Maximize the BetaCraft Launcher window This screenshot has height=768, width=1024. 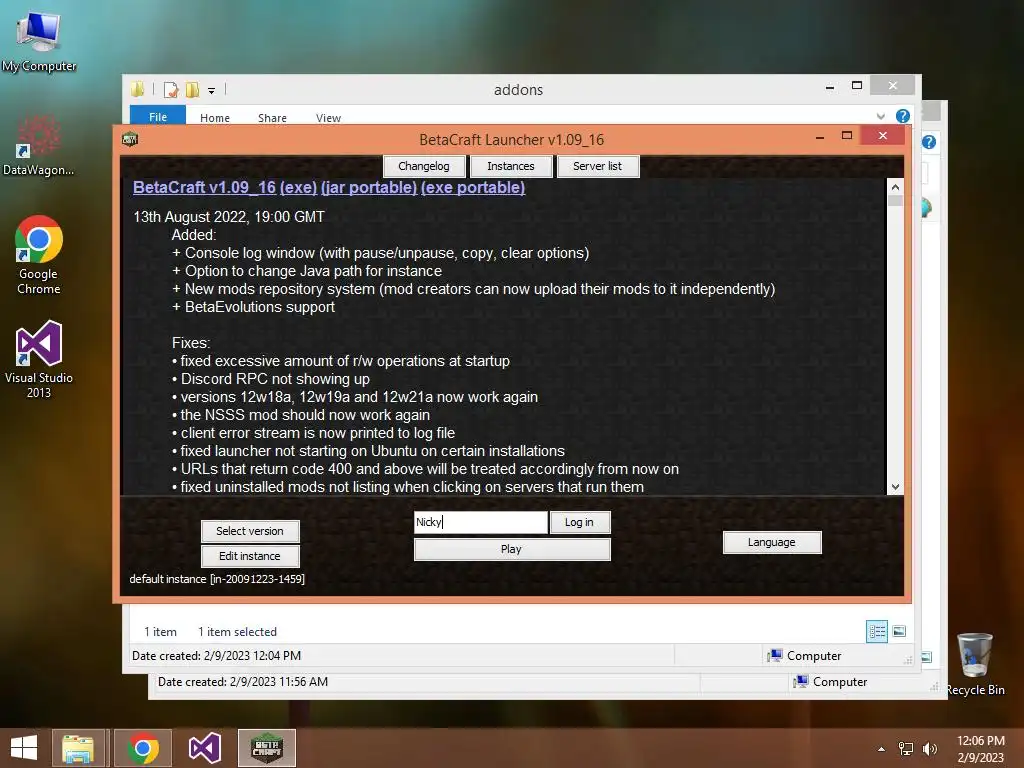847,136
